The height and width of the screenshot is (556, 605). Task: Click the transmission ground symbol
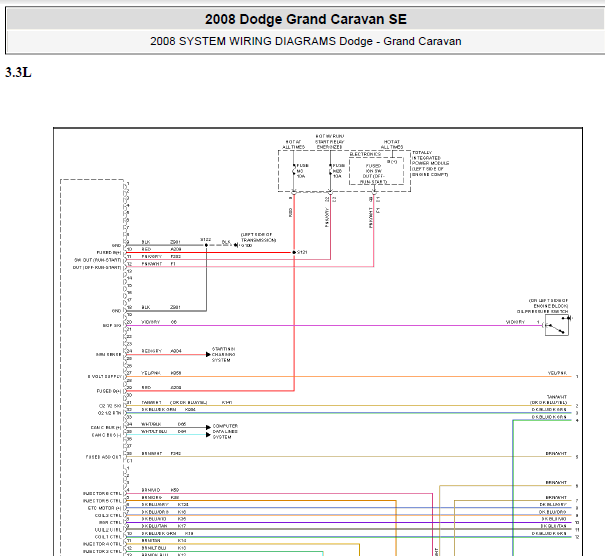tap(236, 245)
